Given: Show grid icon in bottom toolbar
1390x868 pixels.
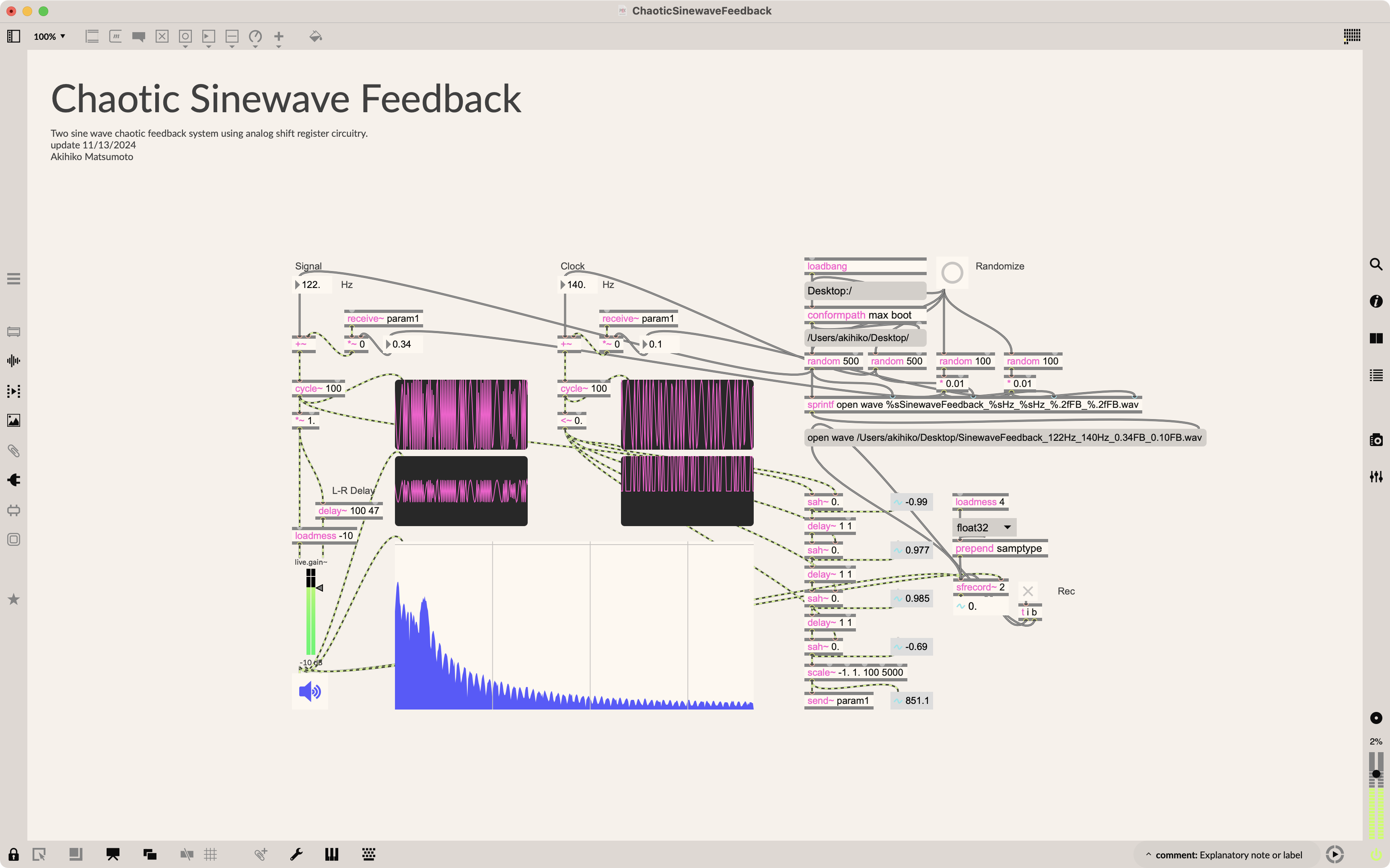Looking at the screenshot, I should [x=211, y=854].
